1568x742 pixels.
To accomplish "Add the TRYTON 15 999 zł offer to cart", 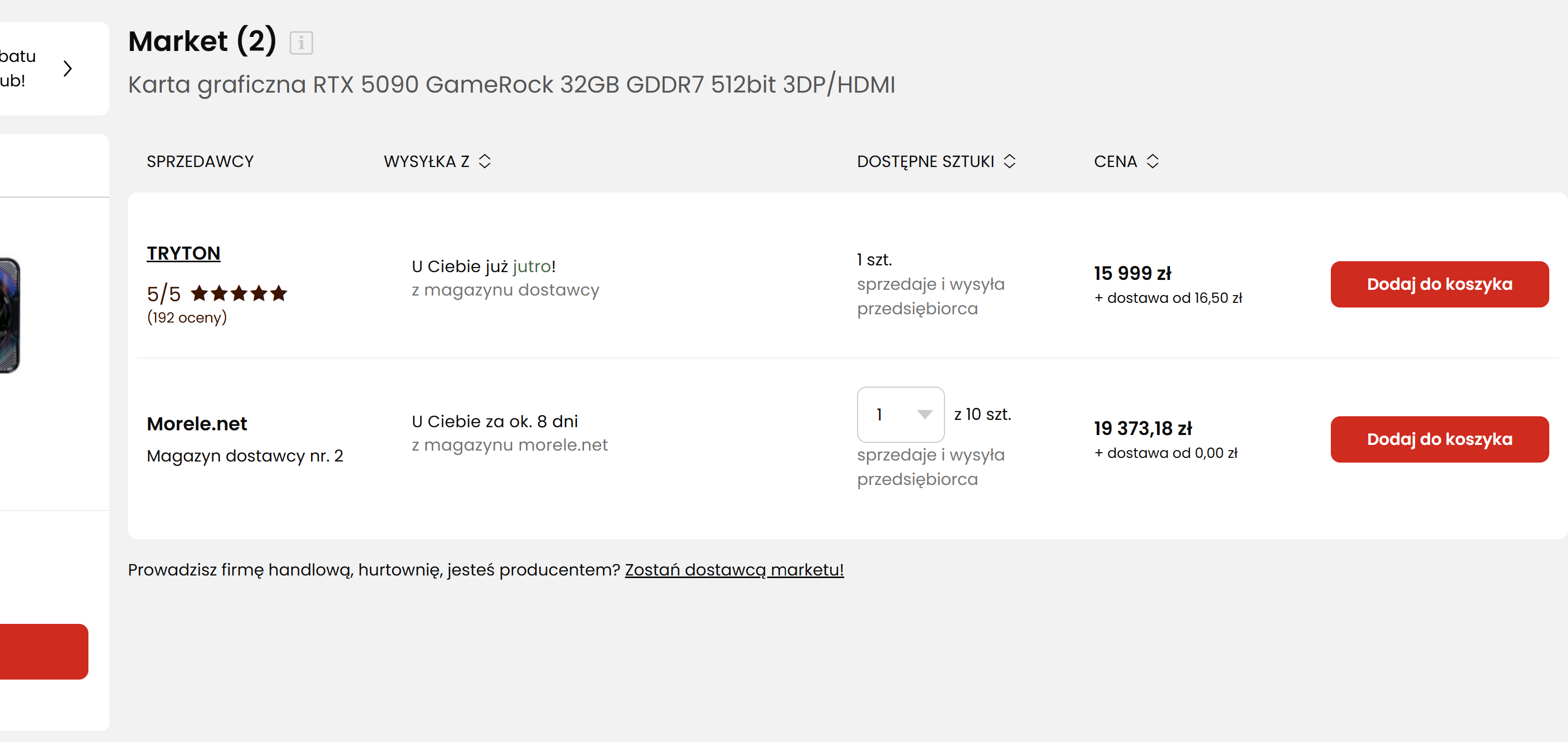I will point(1439,285).
